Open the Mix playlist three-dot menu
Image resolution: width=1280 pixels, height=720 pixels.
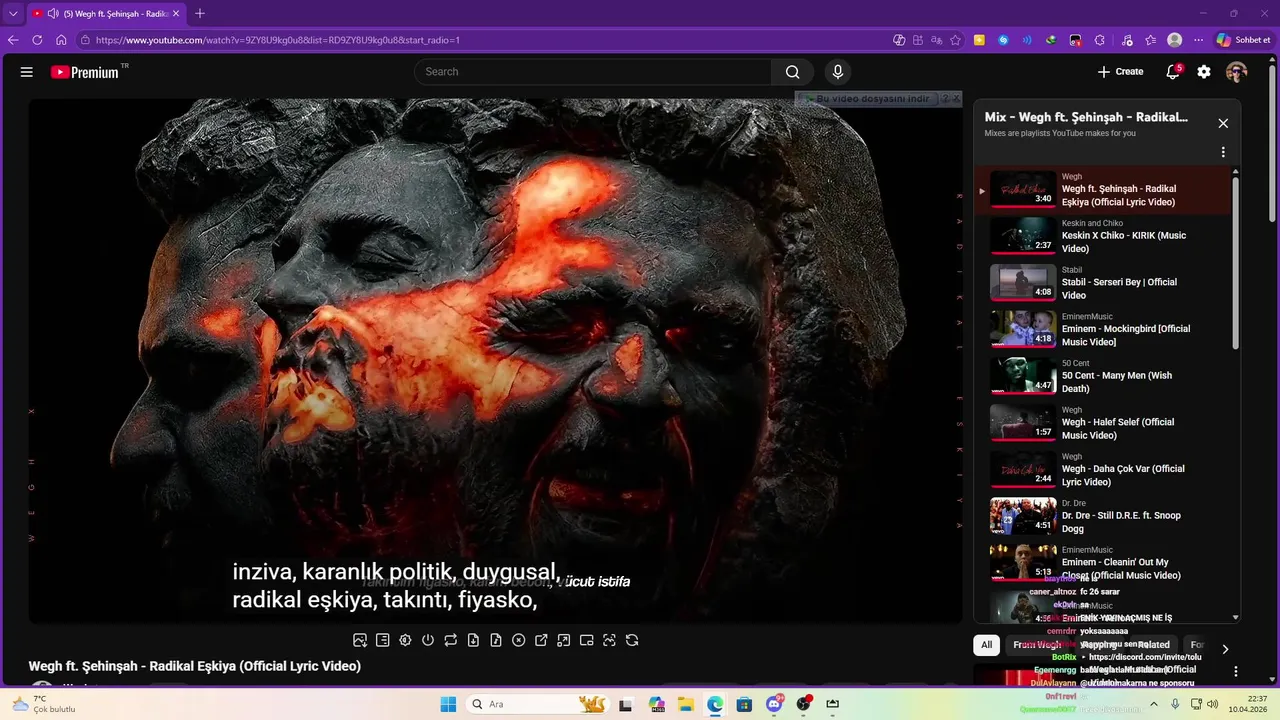1223,153
